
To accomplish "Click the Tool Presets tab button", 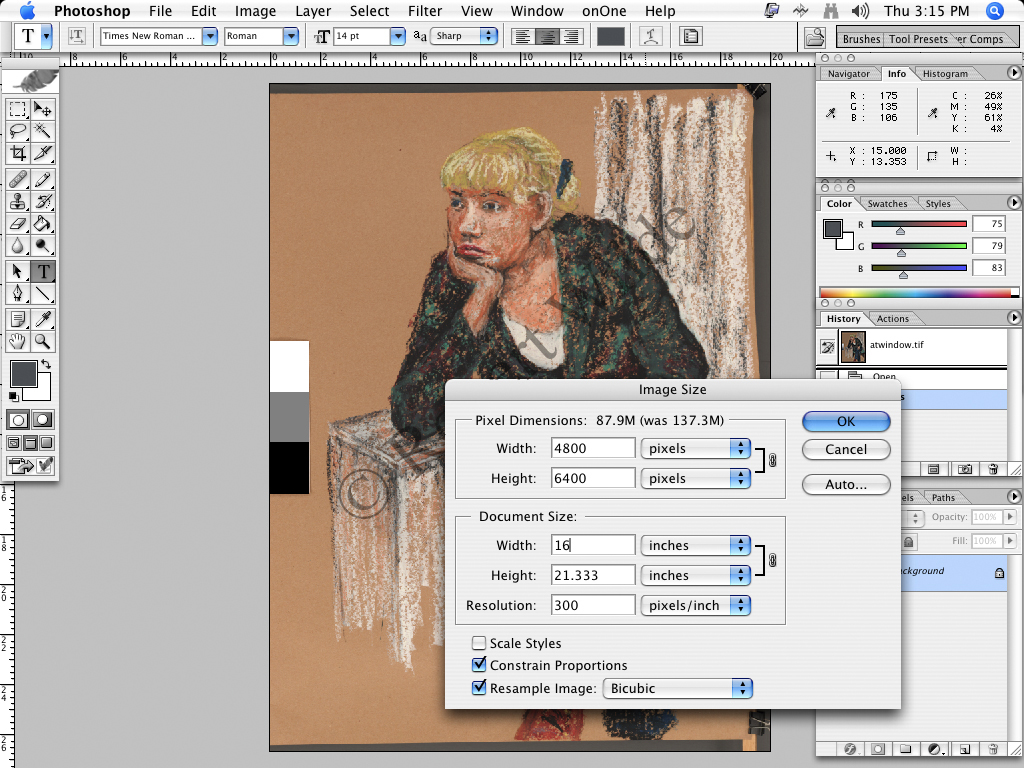I will pos(918,39).
